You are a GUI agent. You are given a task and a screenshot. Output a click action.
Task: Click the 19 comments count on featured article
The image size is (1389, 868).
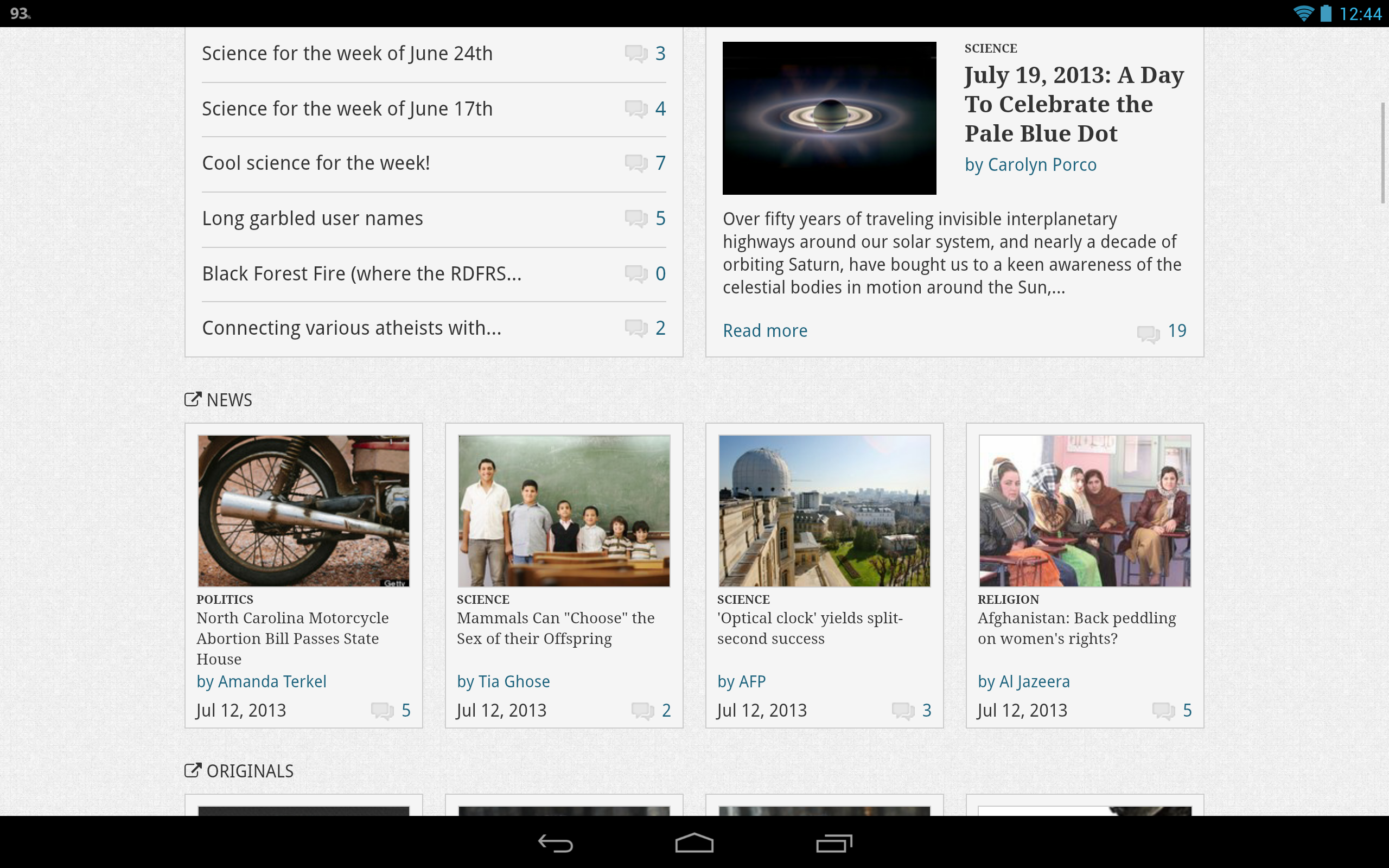[1177, 331]
